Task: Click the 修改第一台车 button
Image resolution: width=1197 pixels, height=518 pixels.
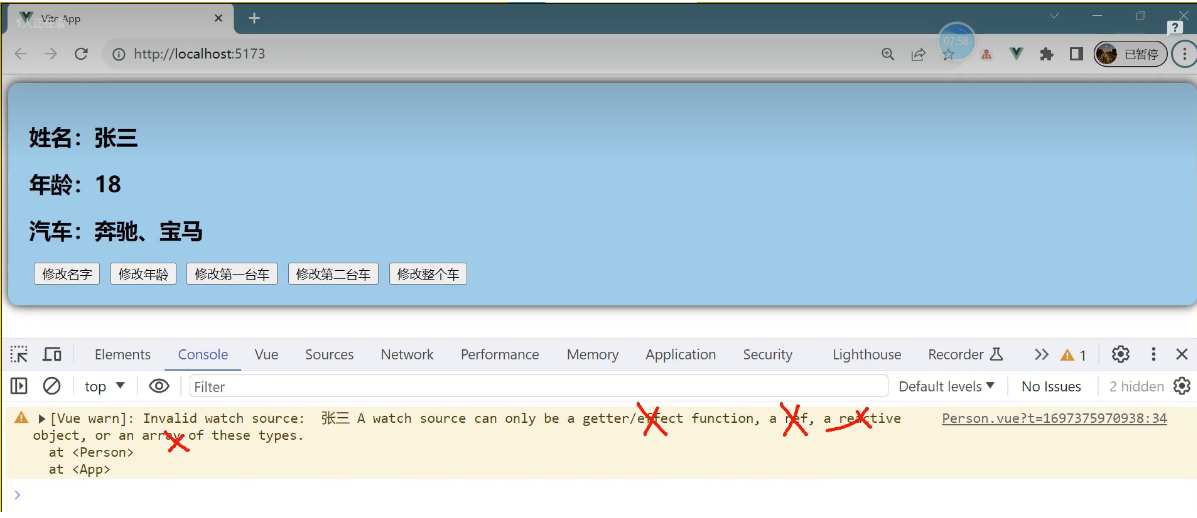Action: [x=232, y=274]
